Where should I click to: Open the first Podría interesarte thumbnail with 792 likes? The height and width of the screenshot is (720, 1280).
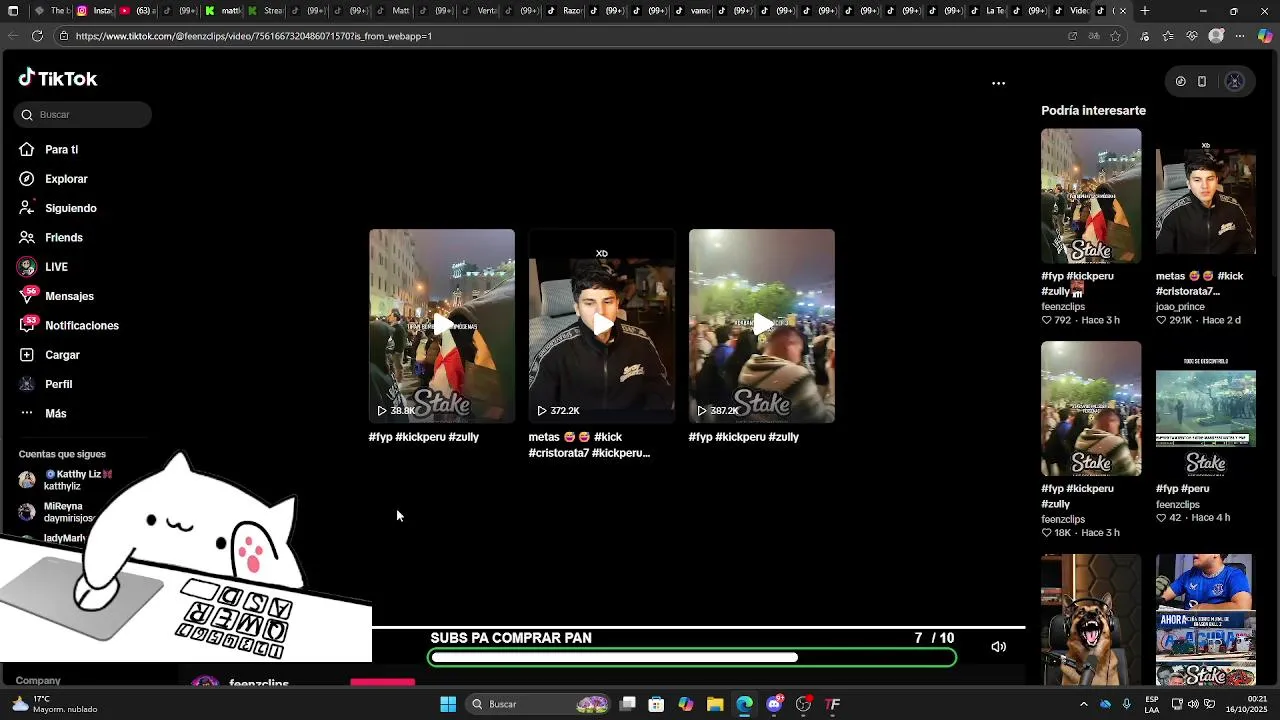[1091, 196]
